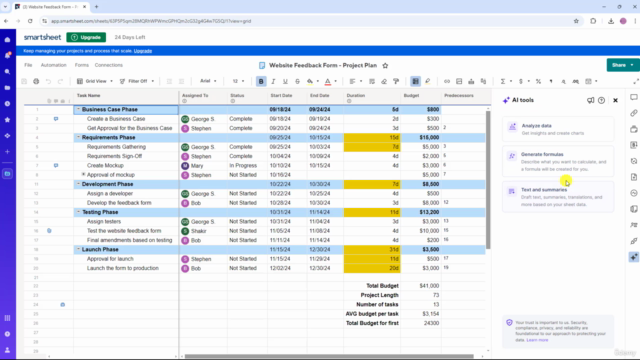Click the highlight changes marker icon
The image size is (640, 360).
coord(427,81)
